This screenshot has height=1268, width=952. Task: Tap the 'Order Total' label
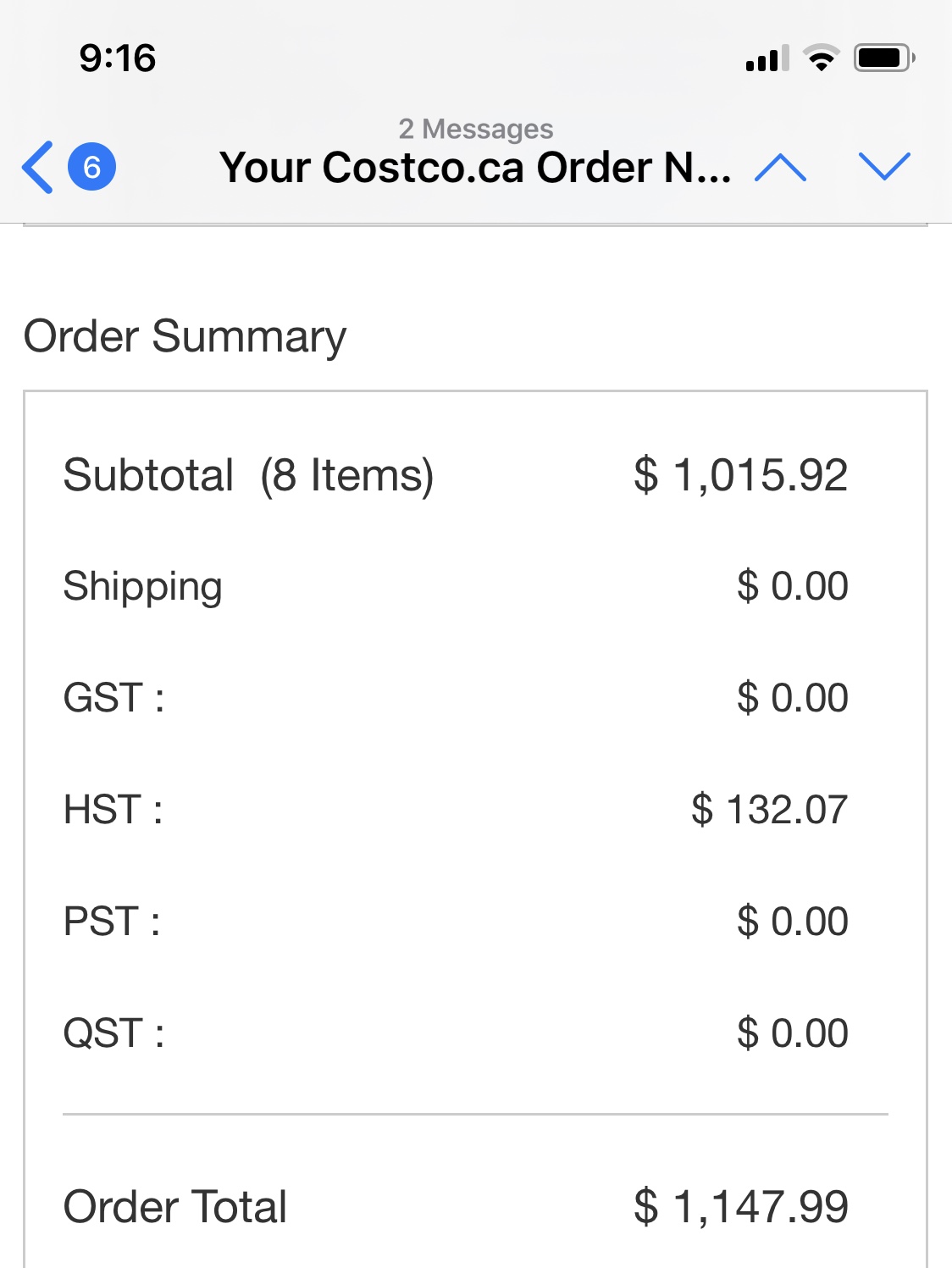tap(175, 1207)
